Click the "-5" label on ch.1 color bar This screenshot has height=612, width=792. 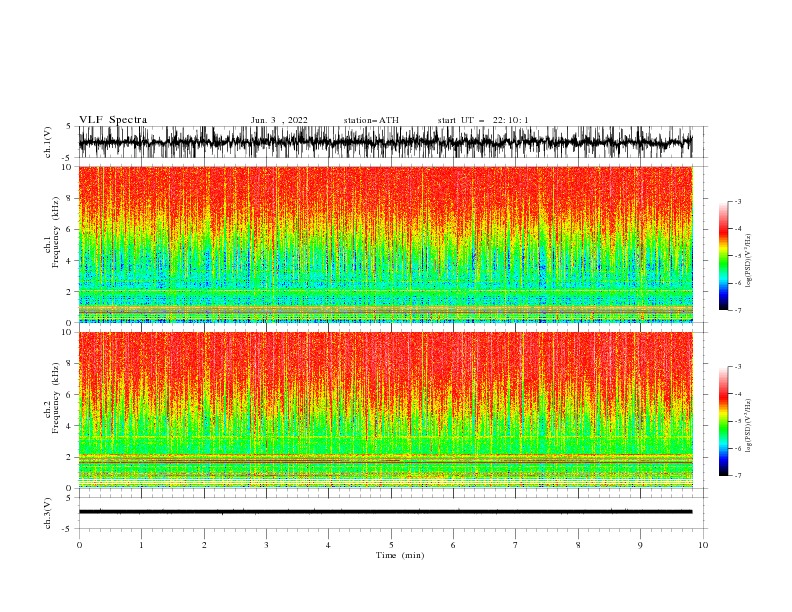[738, 256]
